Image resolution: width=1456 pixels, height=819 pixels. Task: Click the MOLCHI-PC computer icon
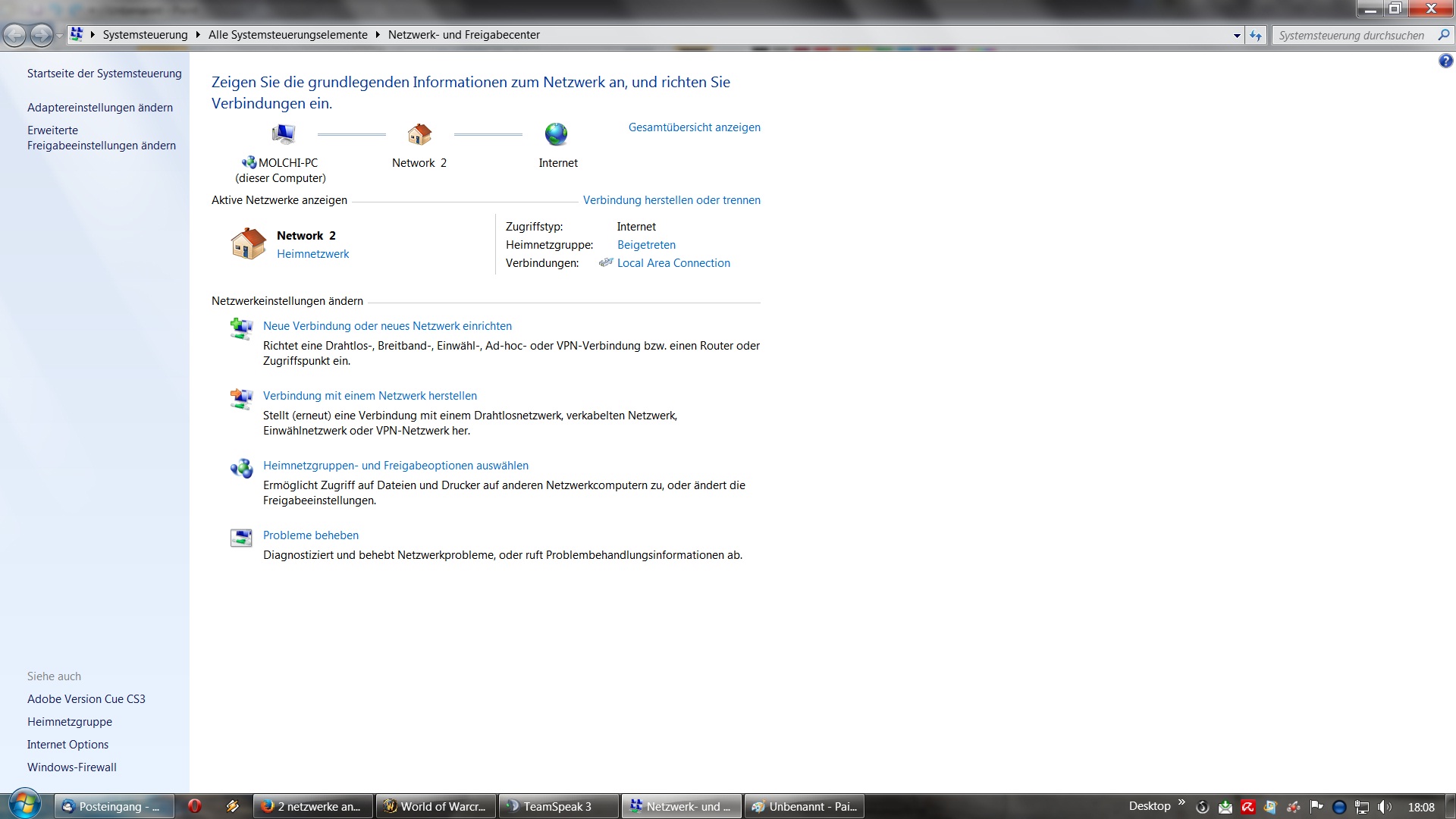(283, 135)
